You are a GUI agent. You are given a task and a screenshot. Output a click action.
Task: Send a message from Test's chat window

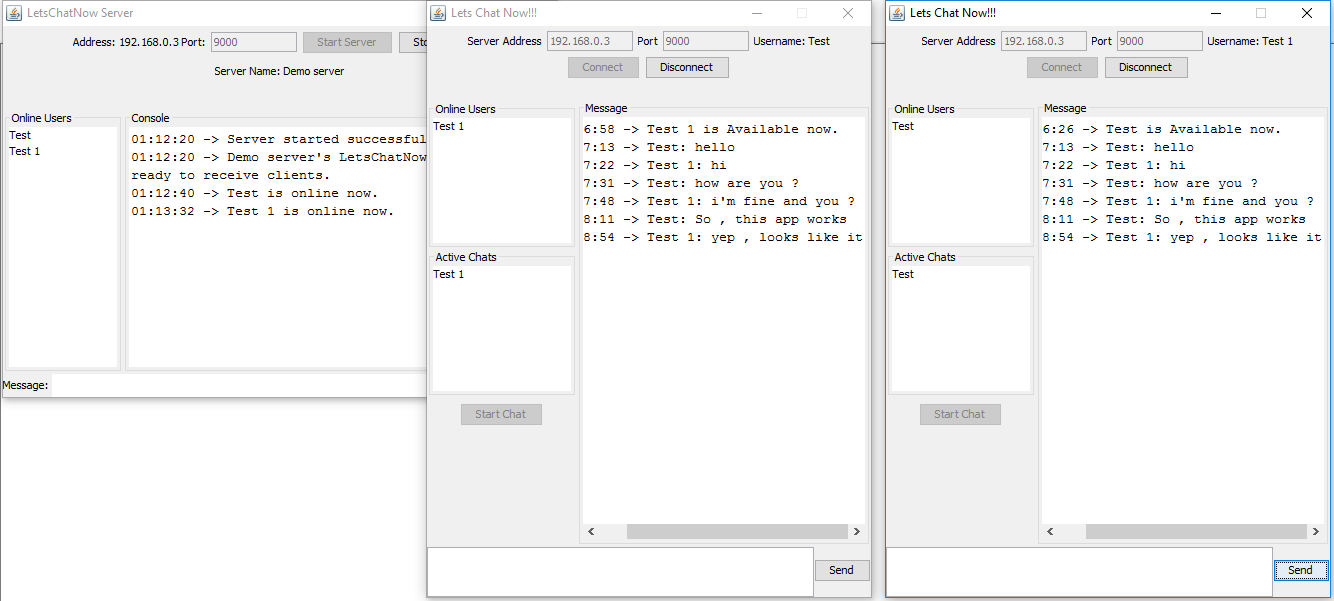pyautogui.click(x=841, y=569)
